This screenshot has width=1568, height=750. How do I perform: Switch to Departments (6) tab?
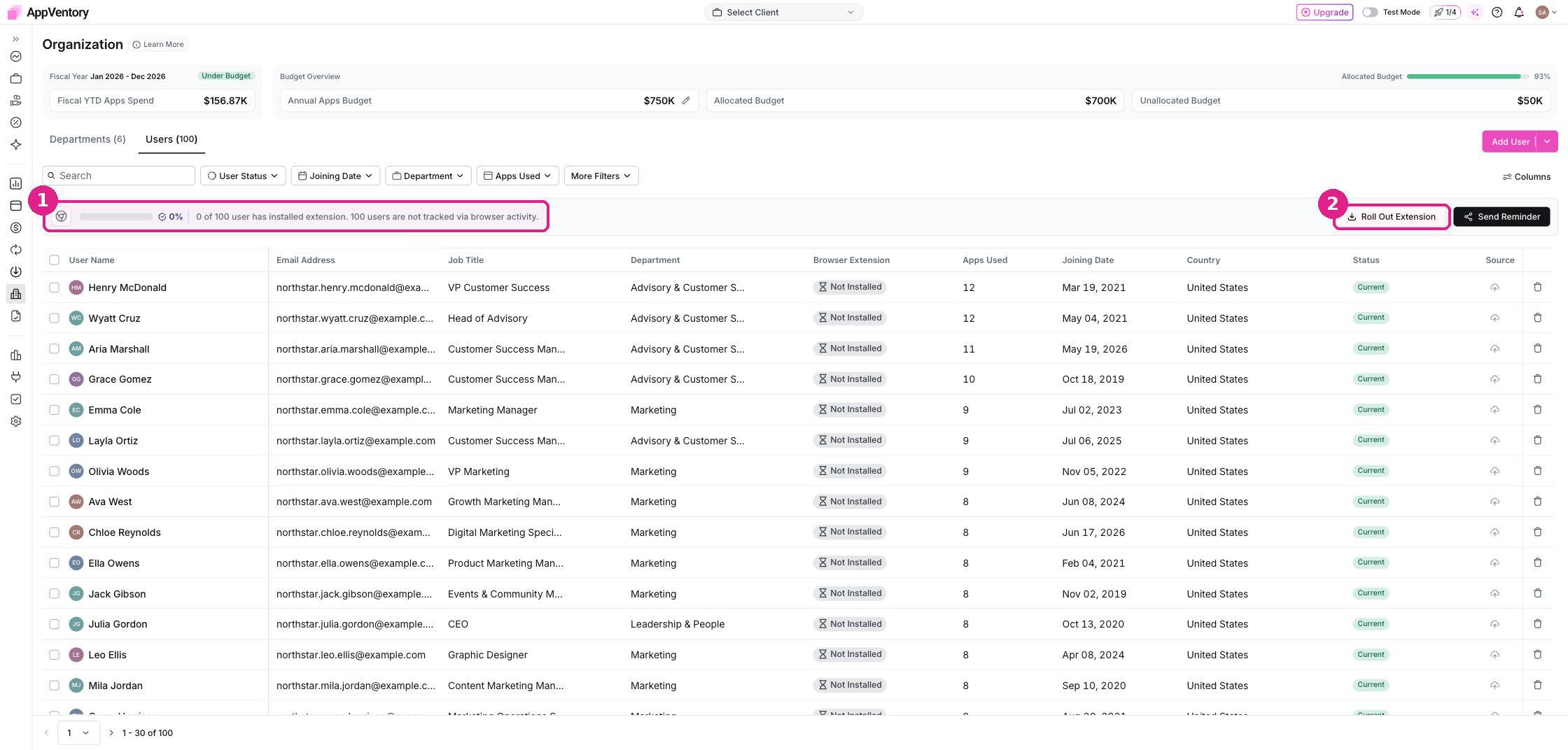tap(87, 139)
